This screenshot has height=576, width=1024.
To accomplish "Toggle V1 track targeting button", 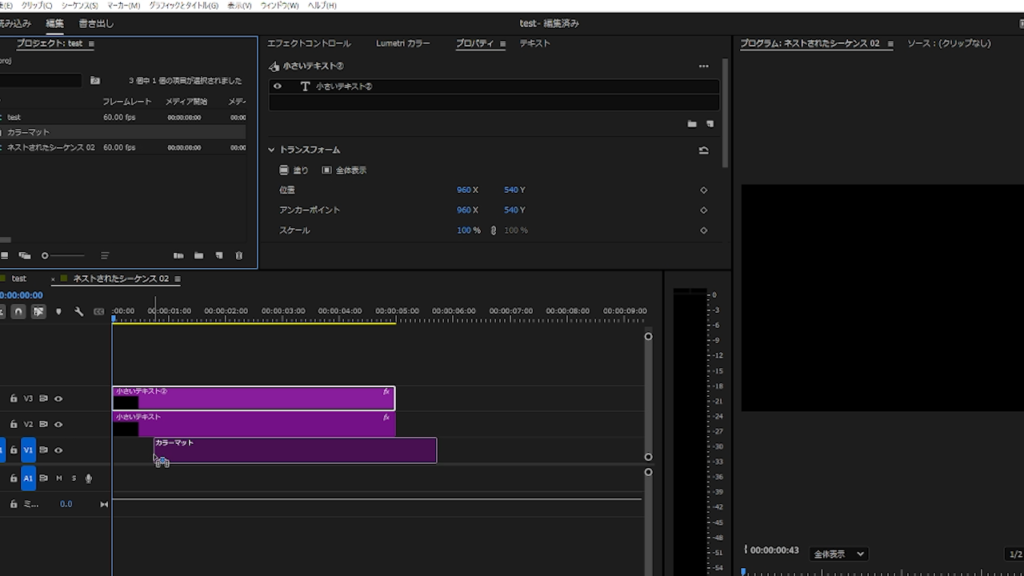I will [x=28, y=450].
